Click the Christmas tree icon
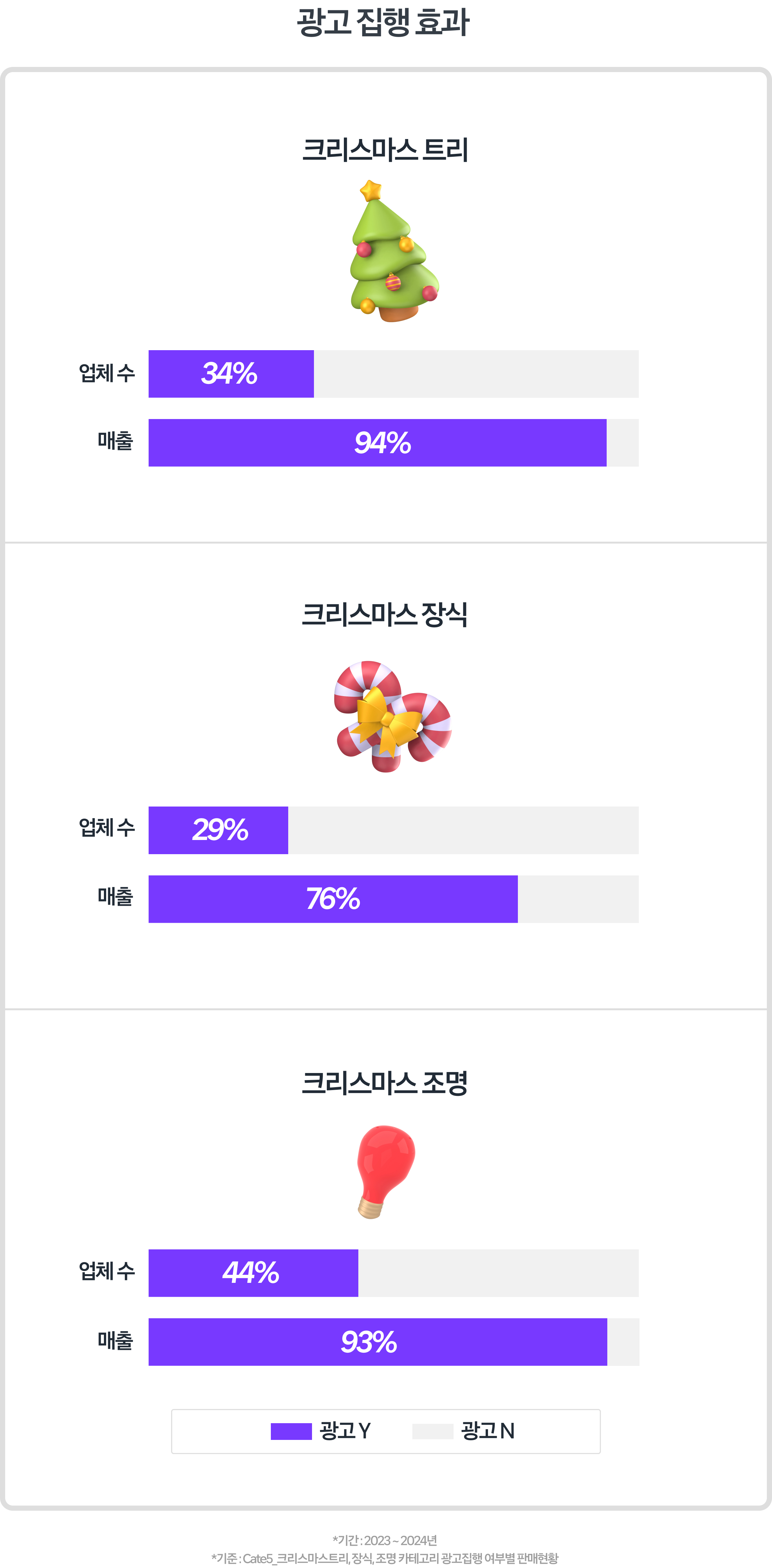 tap(392, 252)
